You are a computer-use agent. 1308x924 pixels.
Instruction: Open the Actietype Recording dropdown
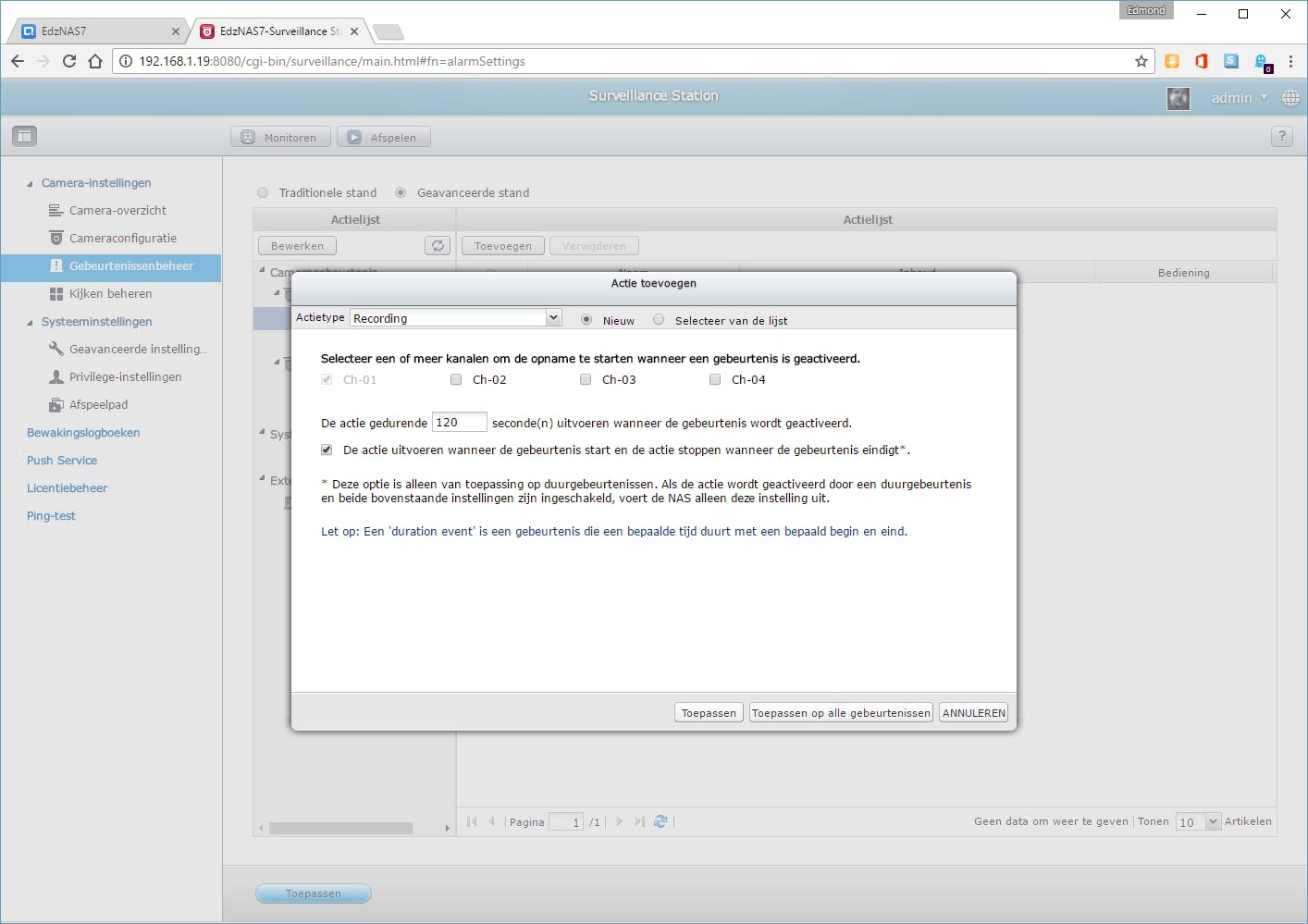[x=456, y=317]
